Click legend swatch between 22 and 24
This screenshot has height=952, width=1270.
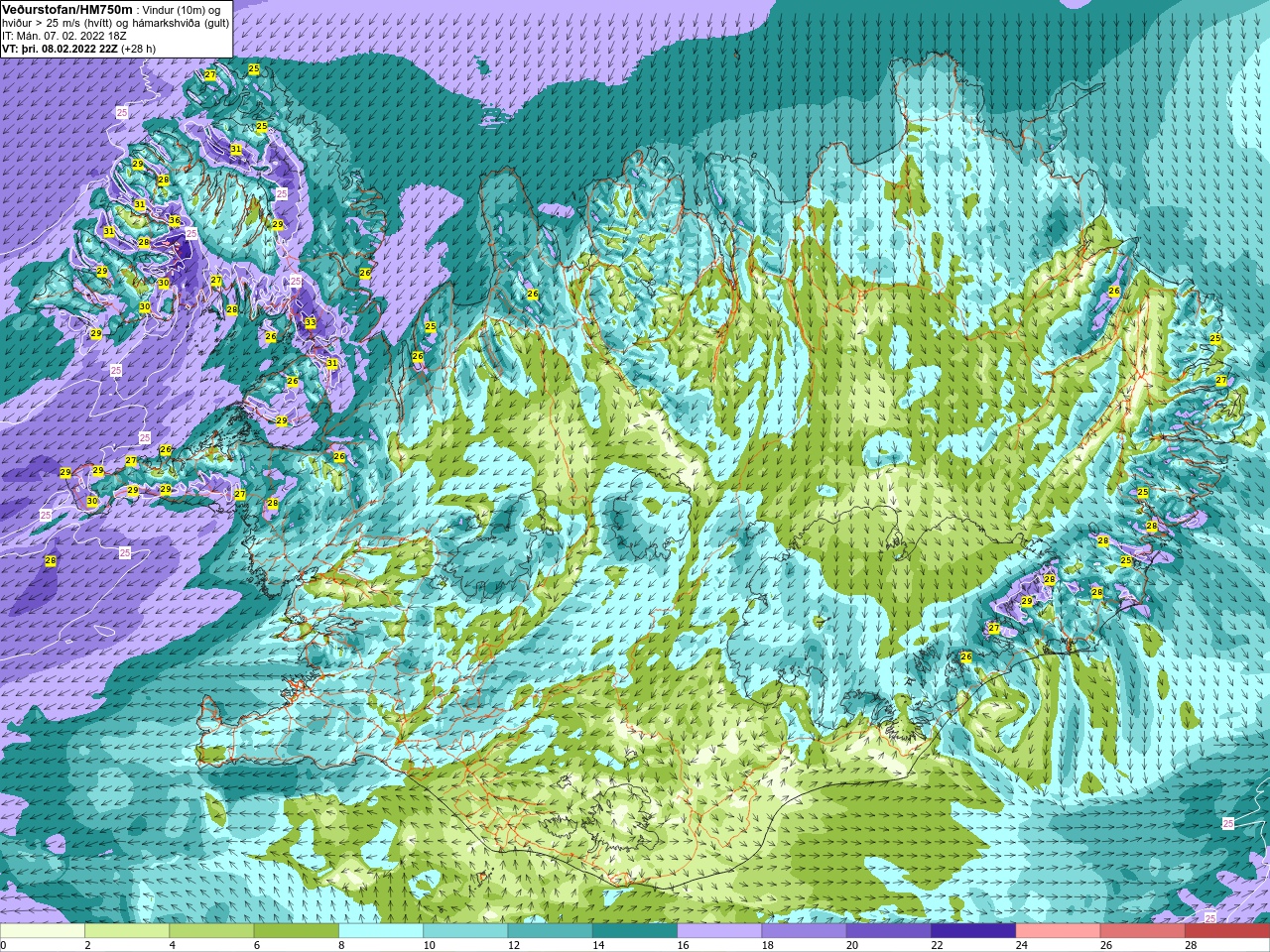click(x=973, y=931)
